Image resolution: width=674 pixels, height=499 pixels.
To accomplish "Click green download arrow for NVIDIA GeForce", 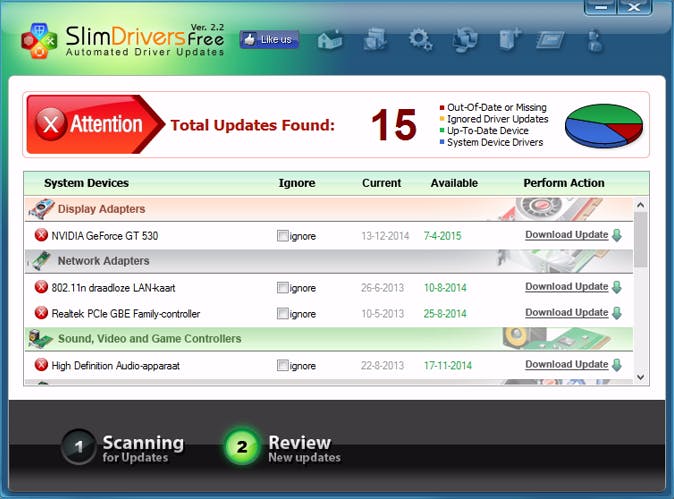I will point(617,235).
